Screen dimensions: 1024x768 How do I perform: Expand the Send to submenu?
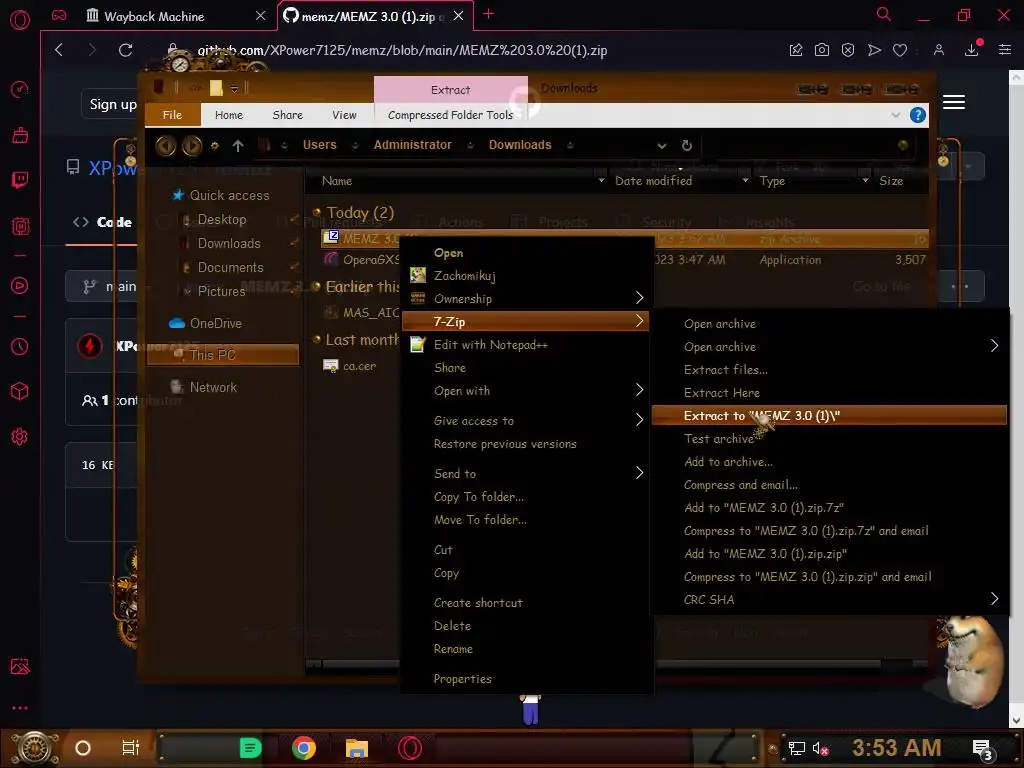pyautogui.click(x=639, y=473)
